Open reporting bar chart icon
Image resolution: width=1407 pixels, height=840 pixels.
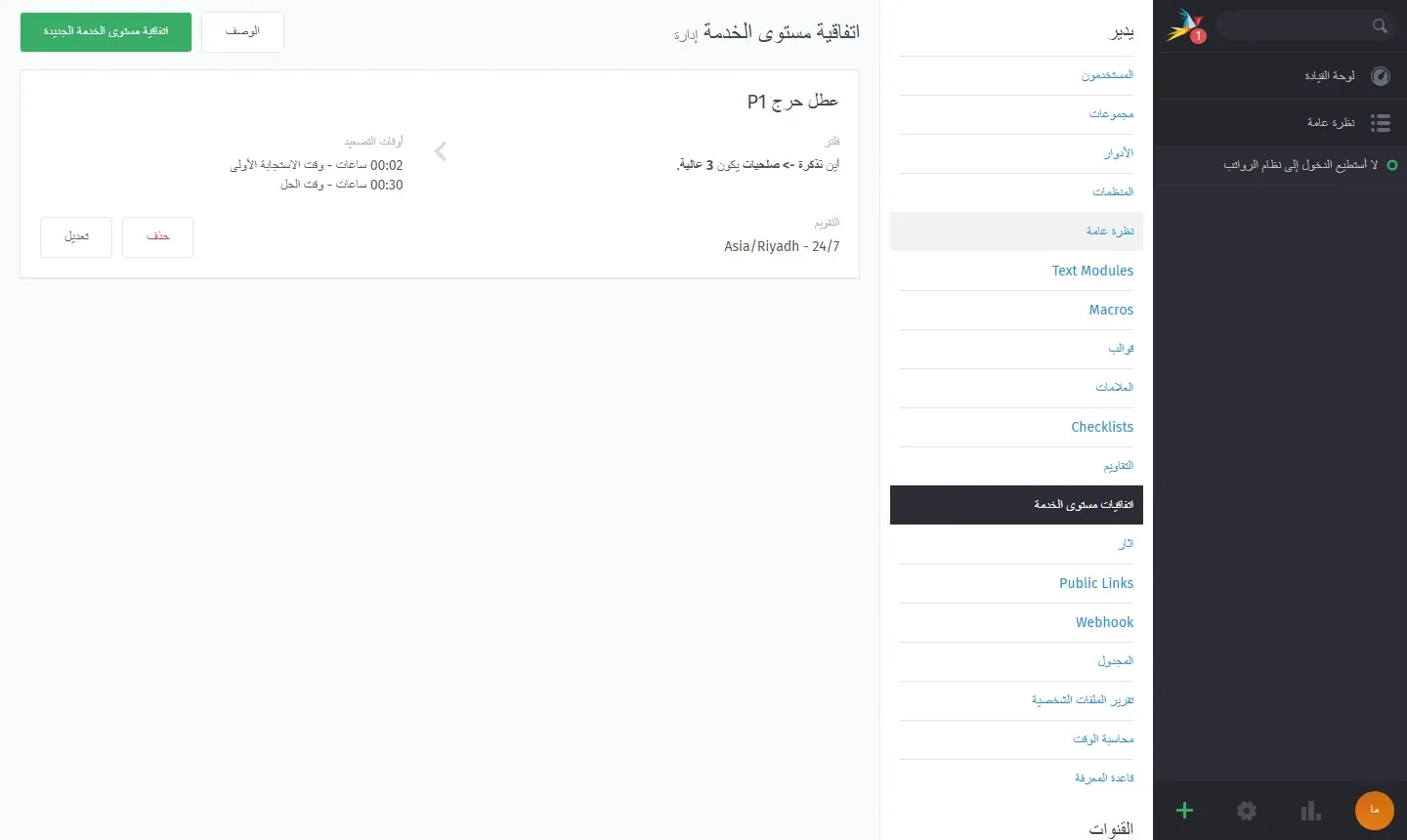click(1310, 811)
